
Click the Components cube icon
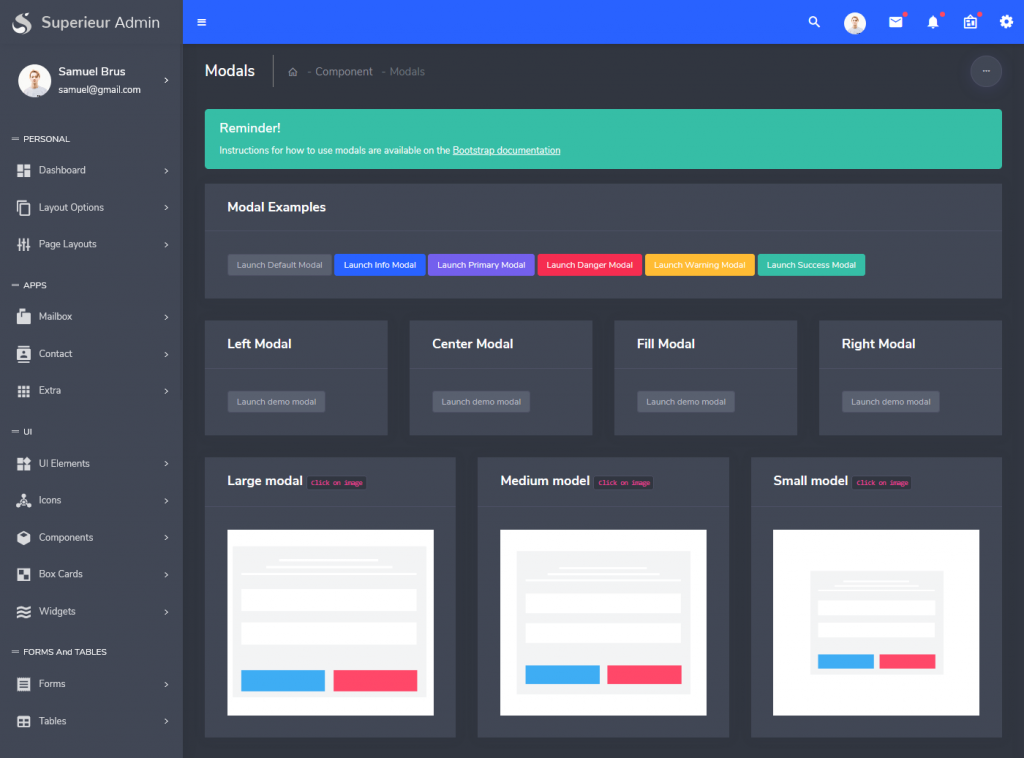point(24,537)
